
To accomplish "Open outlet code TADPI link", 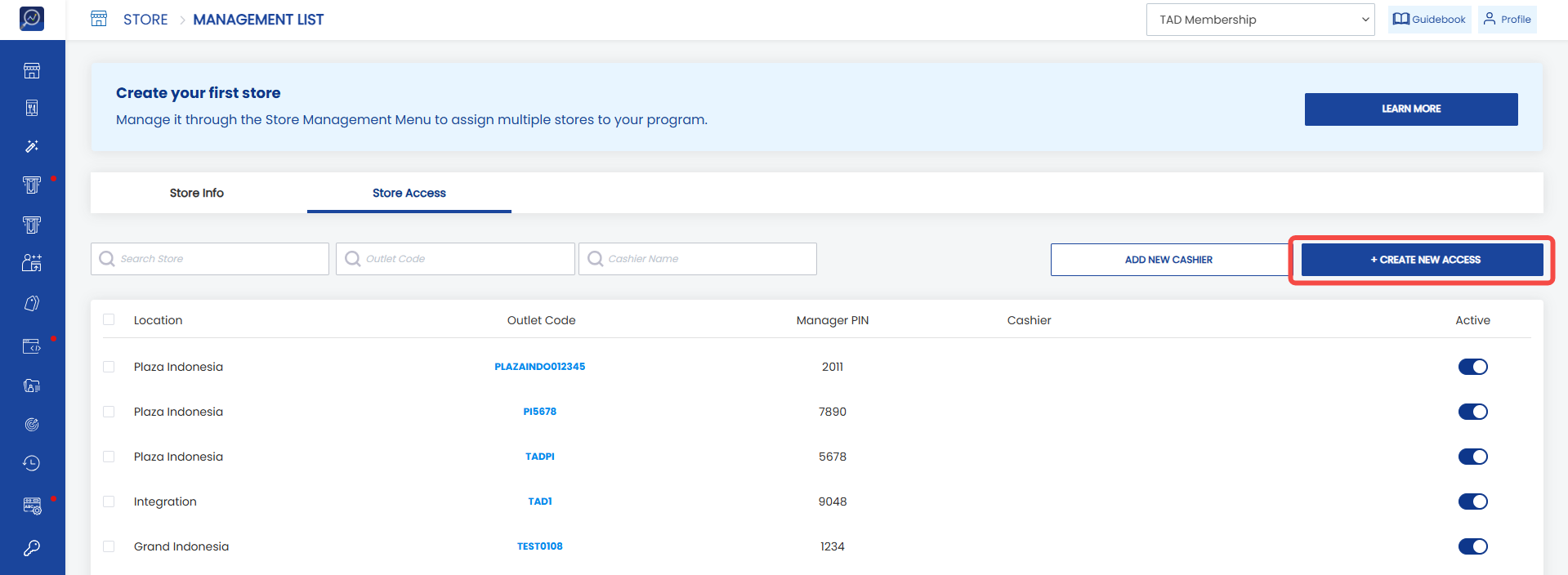I will (x=540, y=457).
